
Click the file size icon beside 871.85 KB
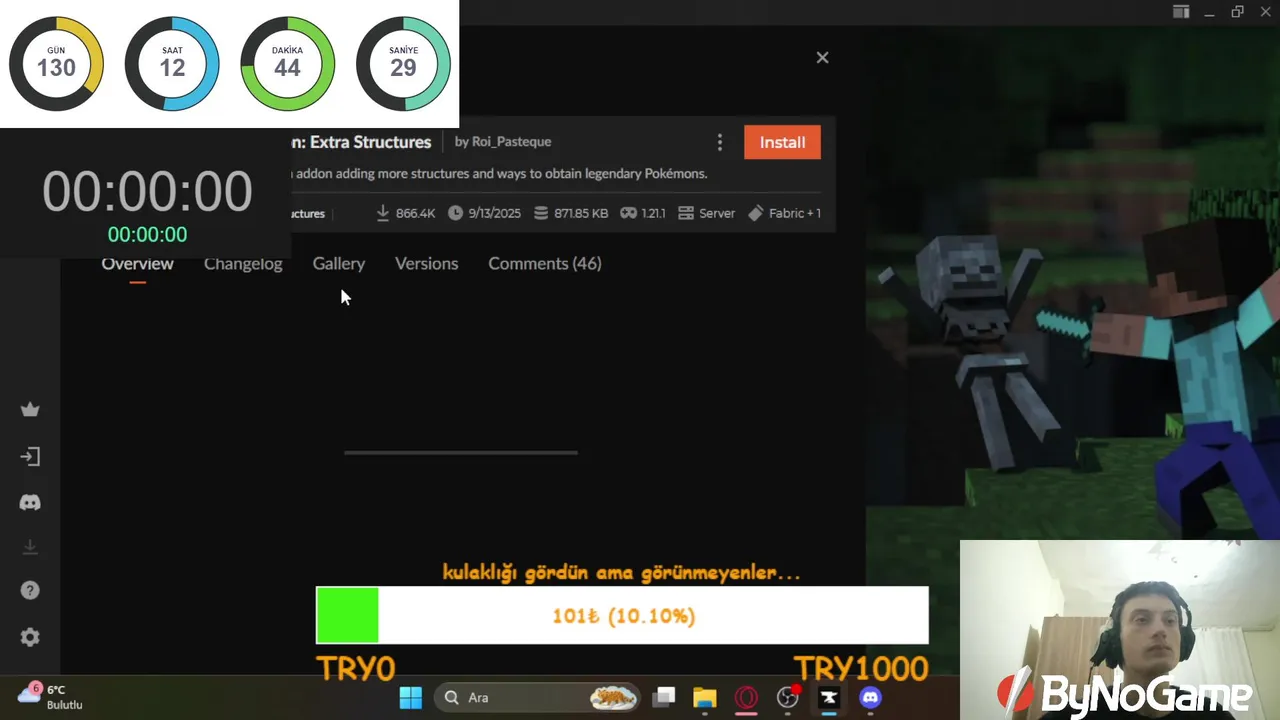[541, 213]
